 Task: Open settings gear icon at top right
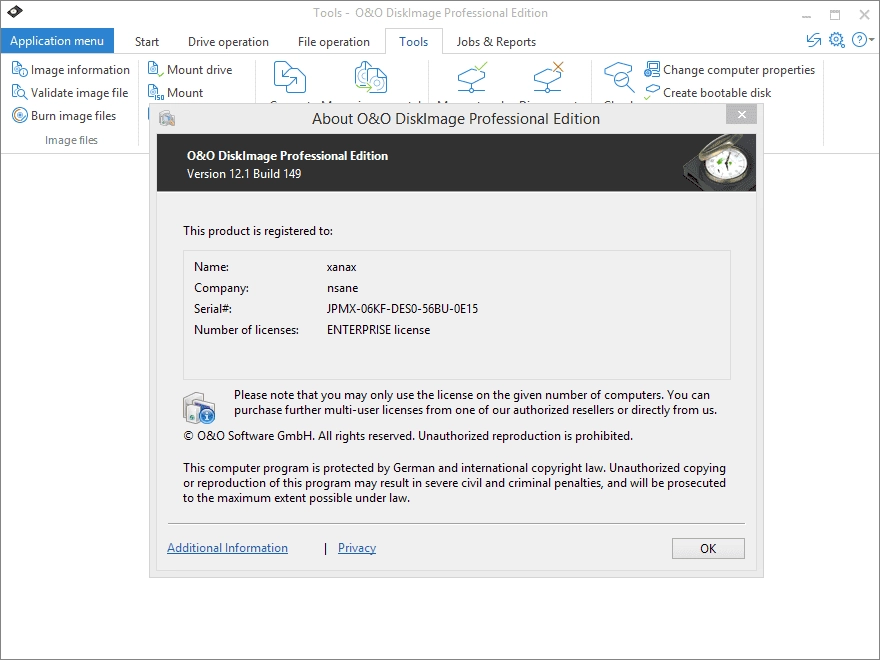836,40
